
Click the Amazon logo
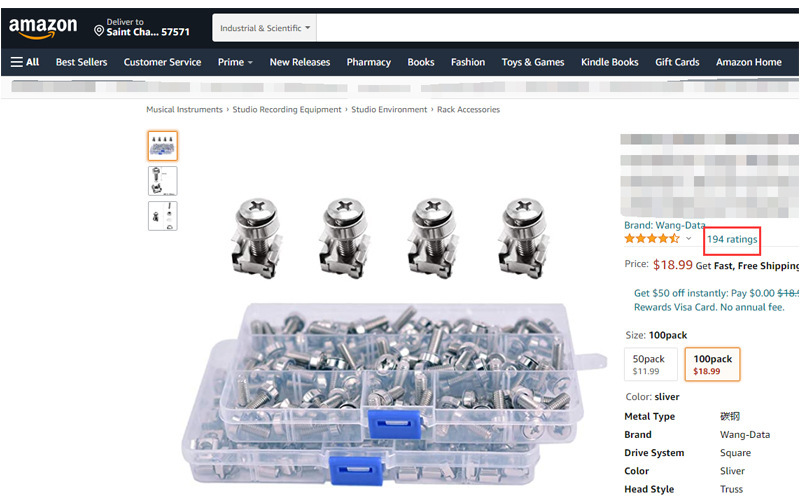point(43,28)
